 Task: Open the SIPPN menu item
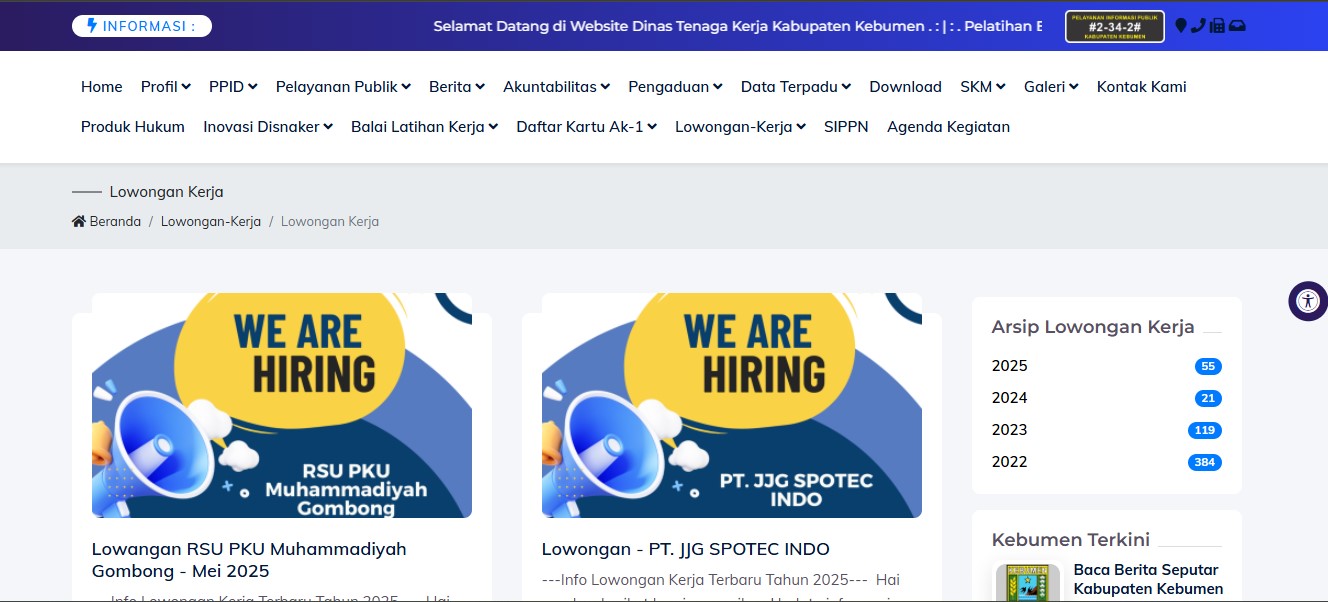[846, 127]
